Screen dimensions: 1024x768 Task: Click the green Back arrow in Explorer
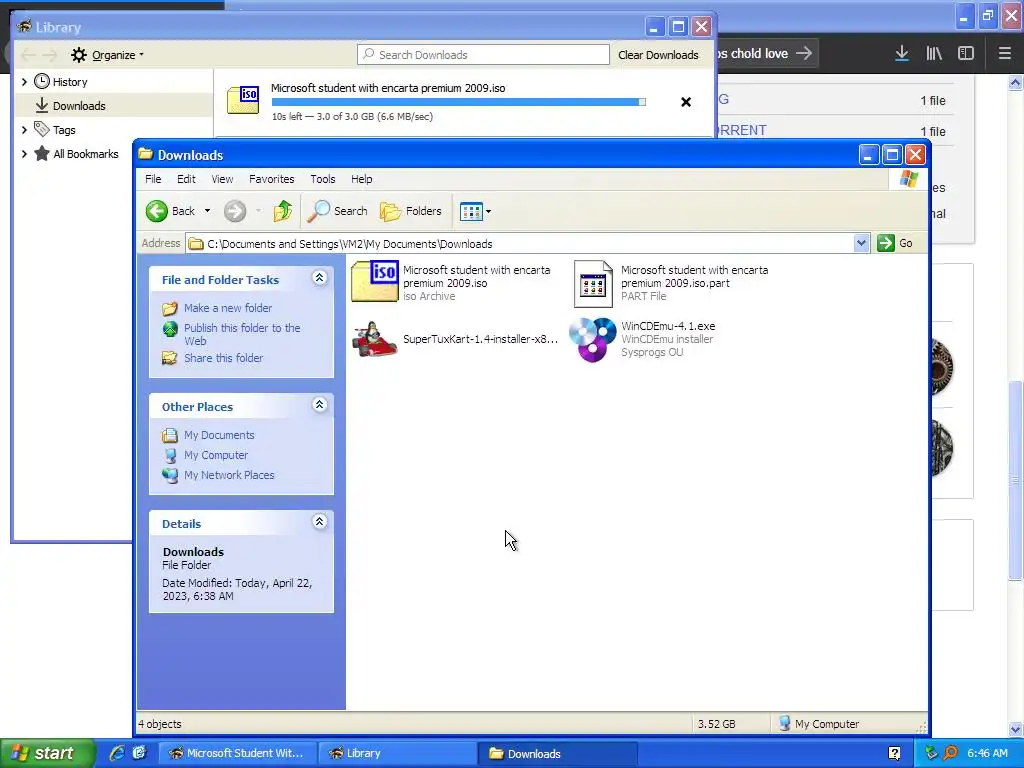(157, 211)
